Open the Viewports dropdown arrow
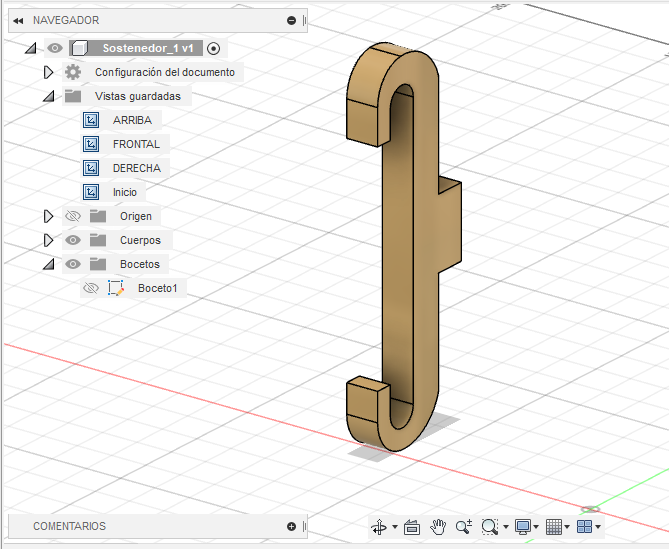Viewport: 669px width, 549px height. click(x=598, y=527)
